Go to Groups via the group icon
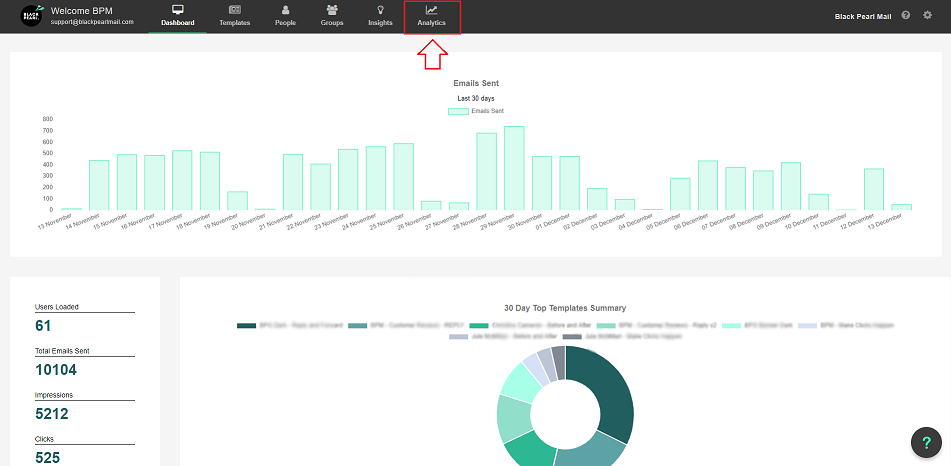Viewport: 951px width, 466px height. [x=331, y=10]
